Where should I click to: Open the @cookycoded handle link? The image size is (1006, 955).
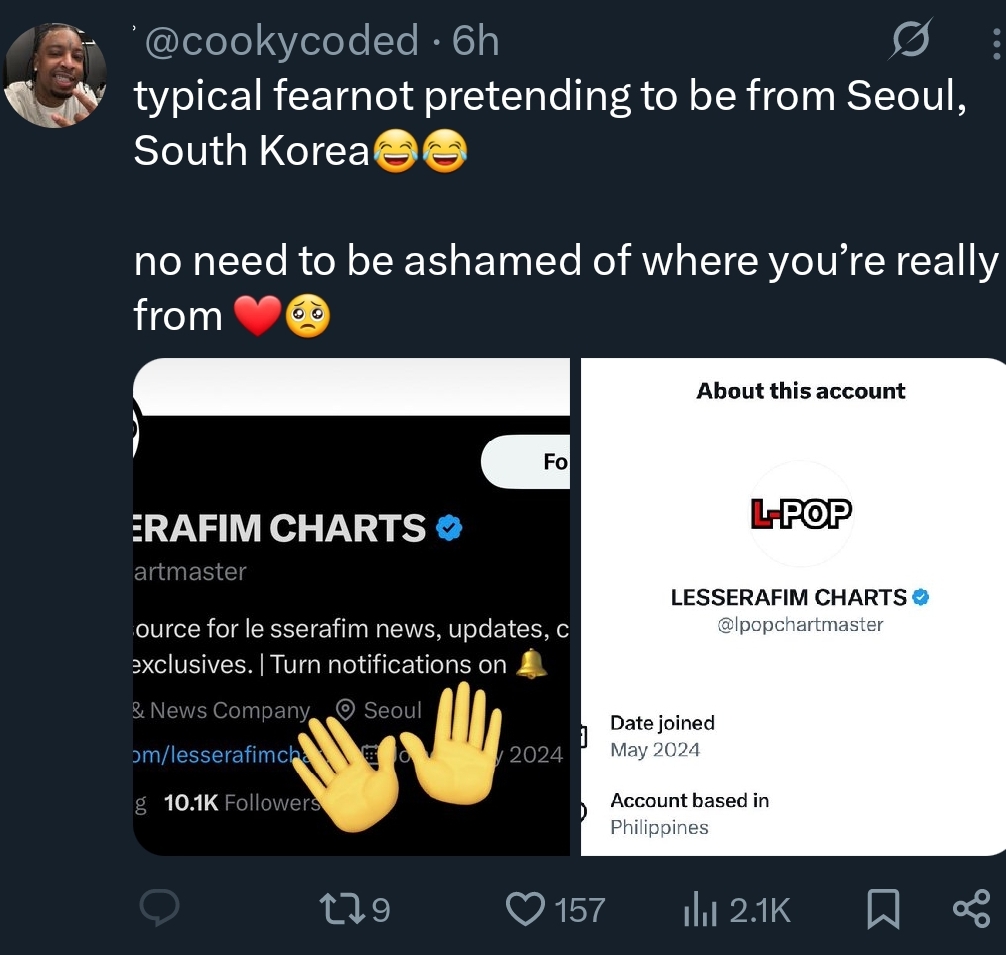(x=282, y=41)
